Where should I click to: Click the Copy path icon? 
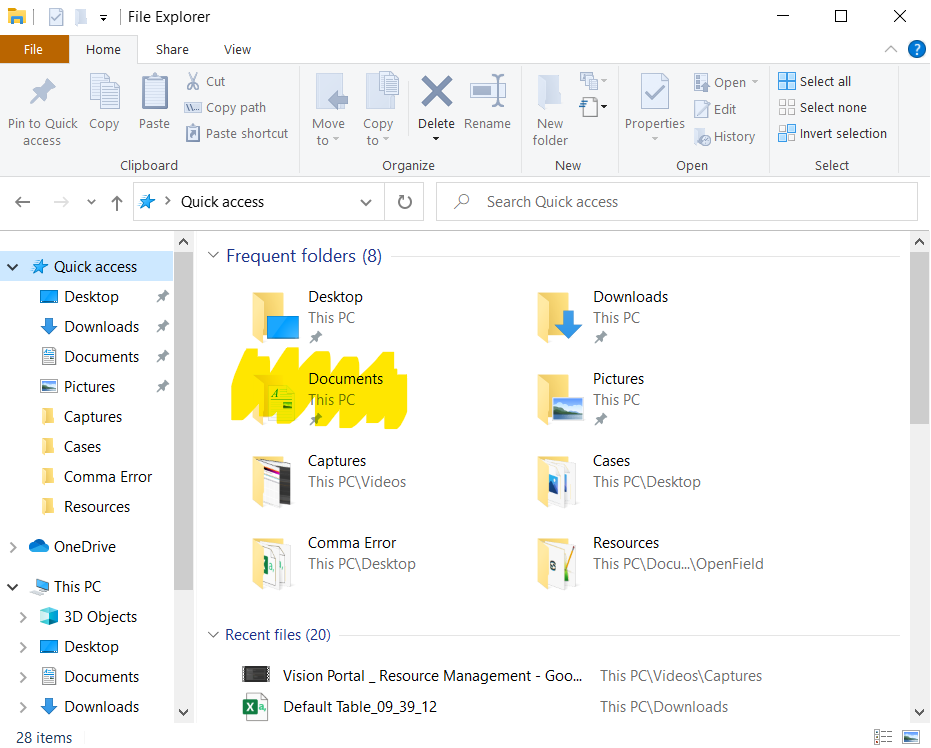193,107
